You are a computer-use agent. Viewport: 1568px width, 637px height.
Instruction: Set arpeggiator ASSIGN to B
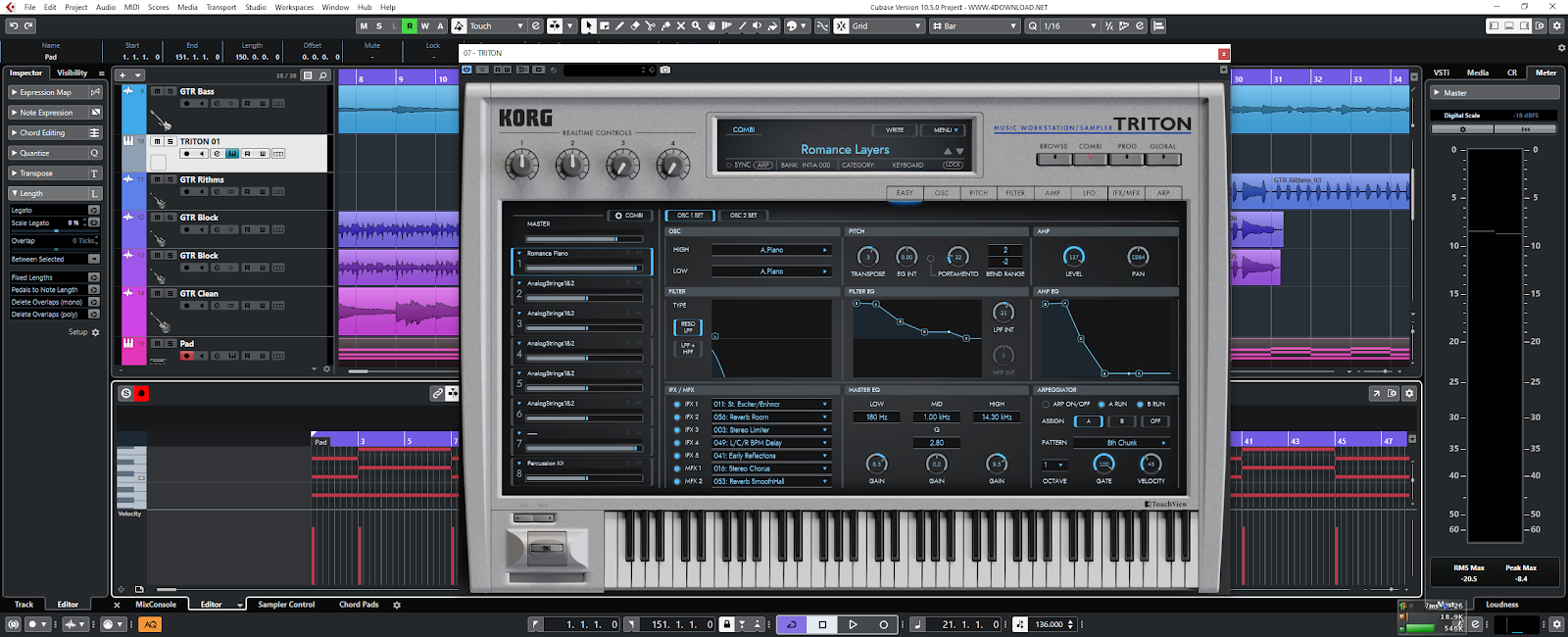1122,421
